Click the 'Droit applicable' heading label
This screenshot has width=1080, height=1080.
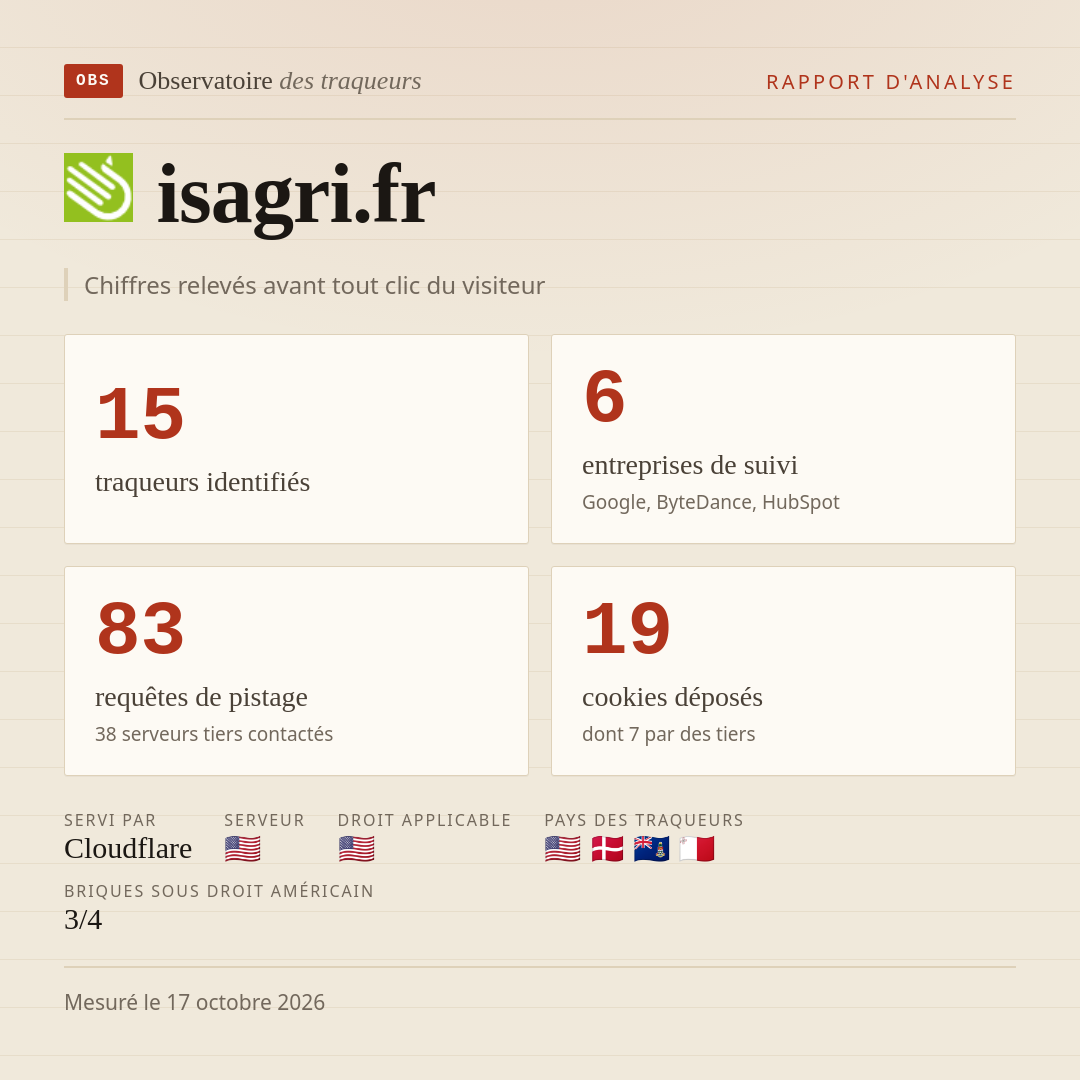(x=424, y=820)
